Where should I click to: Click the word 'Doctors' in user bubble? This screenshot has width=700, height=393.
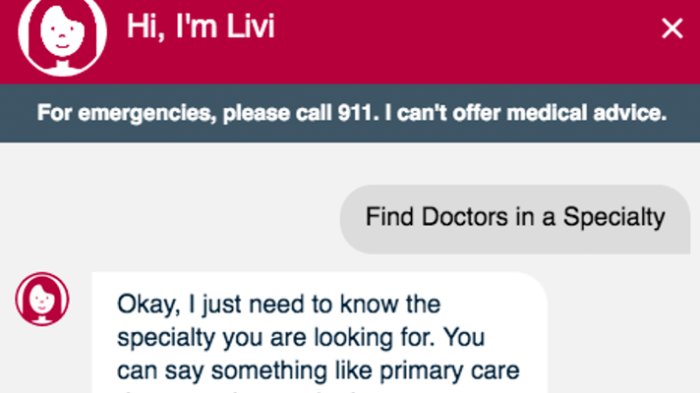(x=465, y=217)
